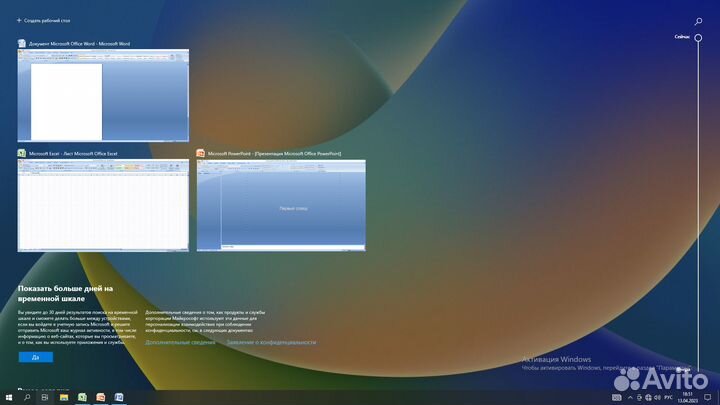Click the Сейчас timeline slider handle

(x=698, y=38)
